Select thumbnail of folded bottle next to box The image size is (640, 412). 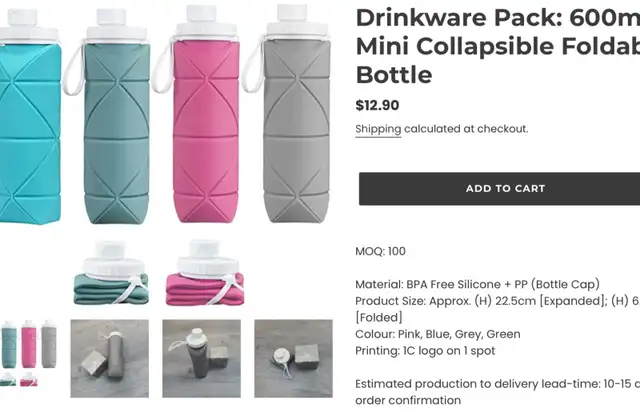click(x=293, y=359)
